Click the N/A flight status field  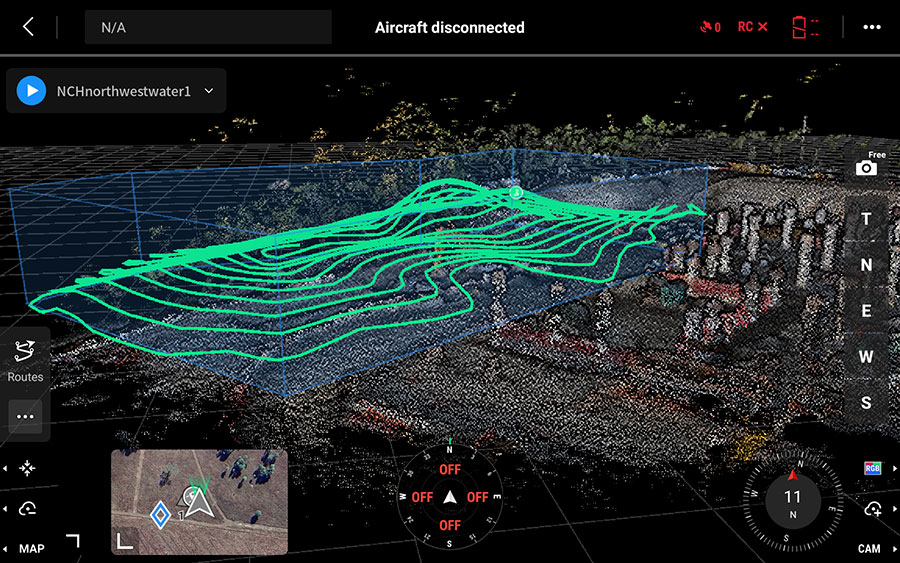coord(208,27)
